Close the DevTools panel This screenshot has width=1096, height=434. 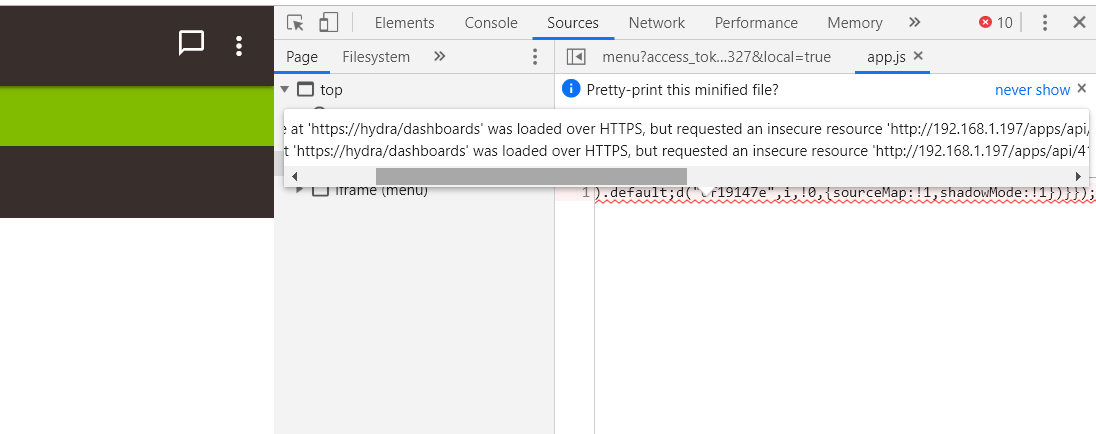(1079, 22)
